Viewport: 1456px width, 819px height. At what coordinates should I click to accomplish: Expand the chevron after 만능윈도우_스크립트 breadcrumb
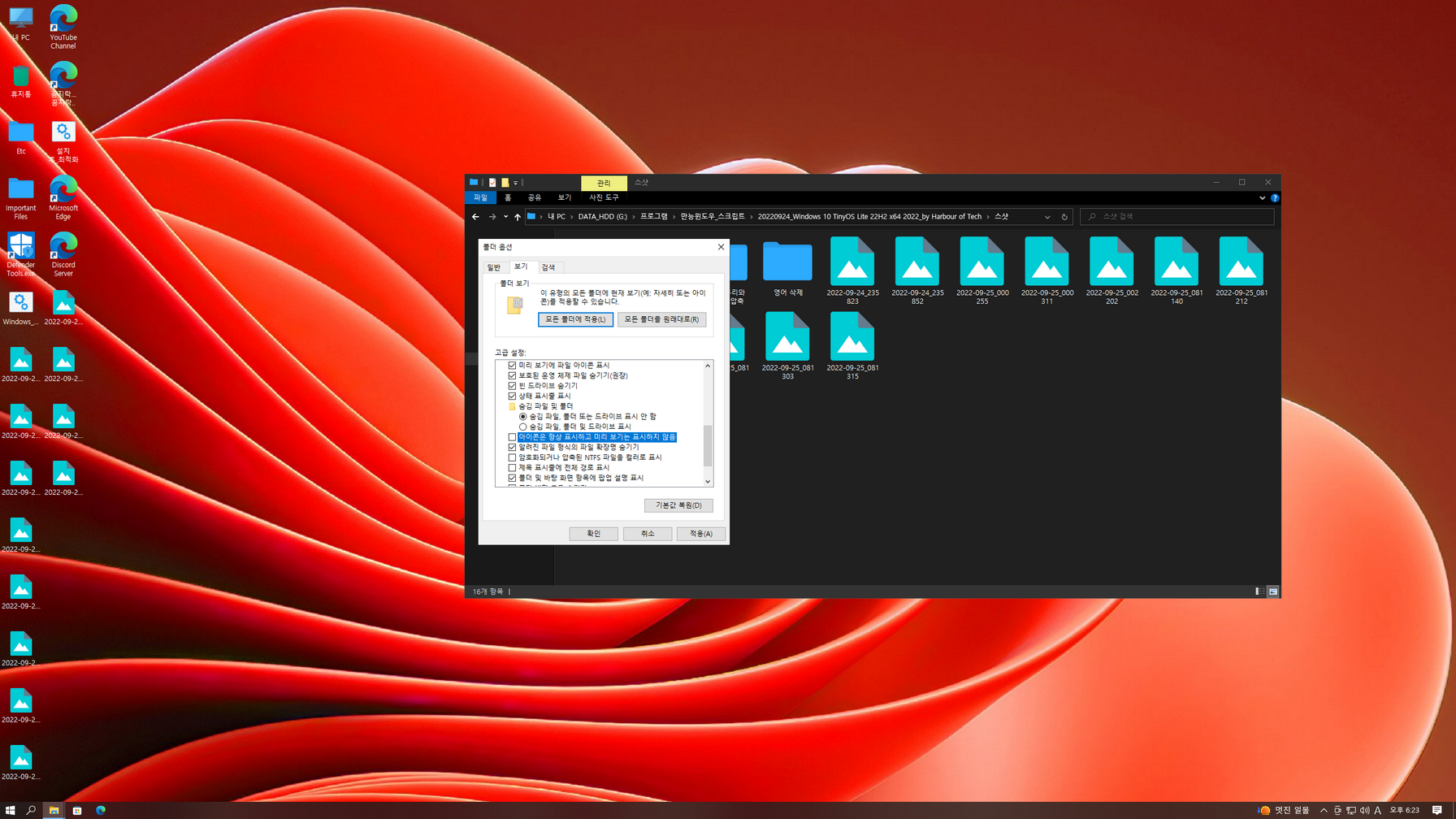752,217
